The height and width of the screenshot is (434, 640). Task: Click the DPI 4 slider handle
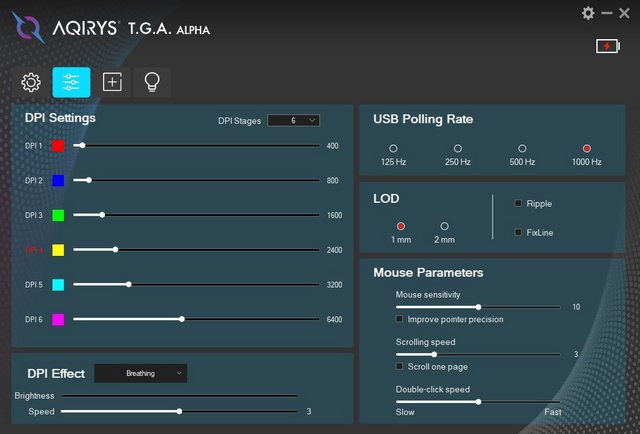point(116,249)
